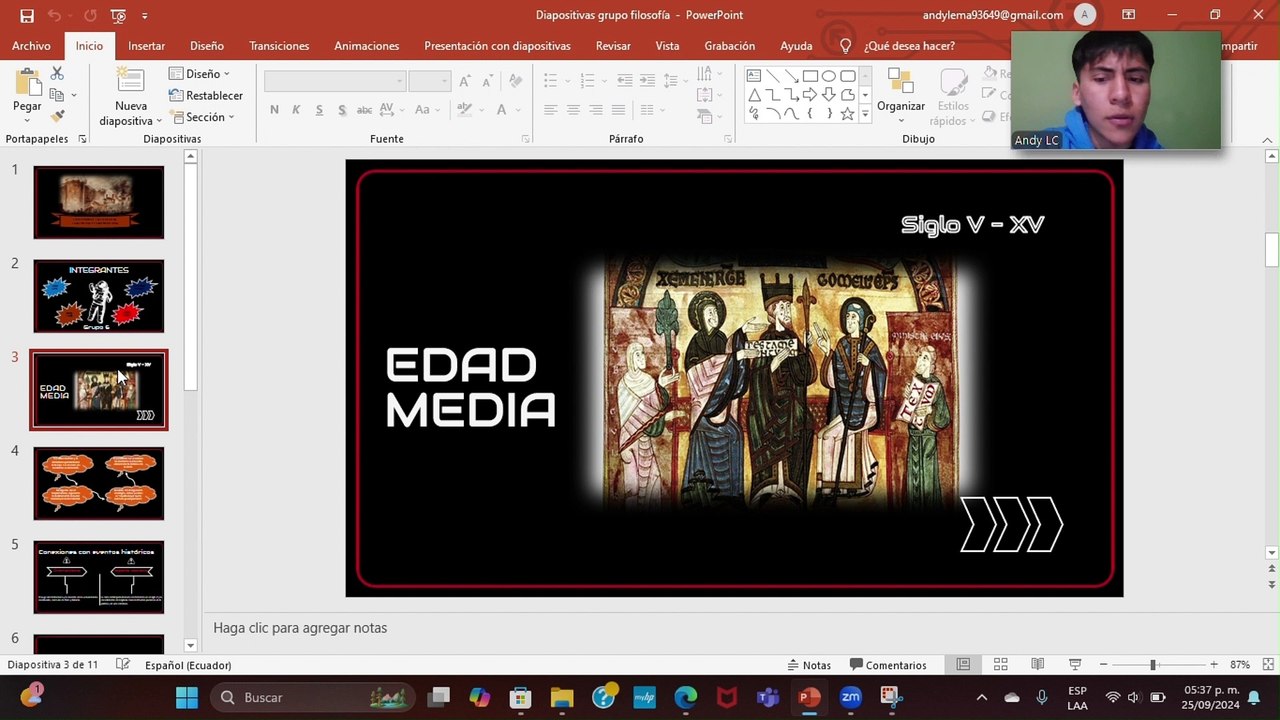Click the Copy icon in Portapapeles

(57, 95)
